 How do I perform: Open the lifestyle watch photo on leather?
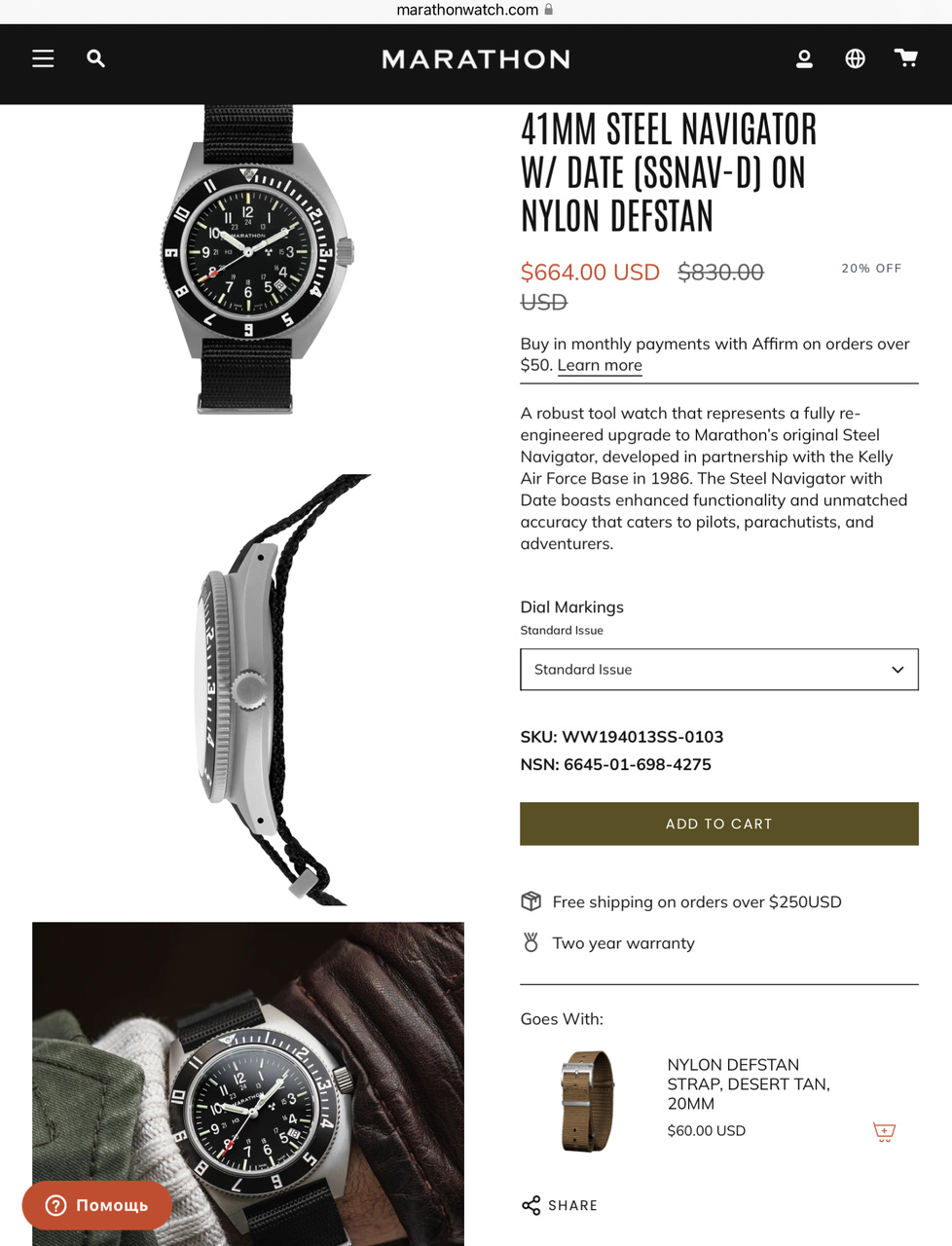[x=248, y=1083]
